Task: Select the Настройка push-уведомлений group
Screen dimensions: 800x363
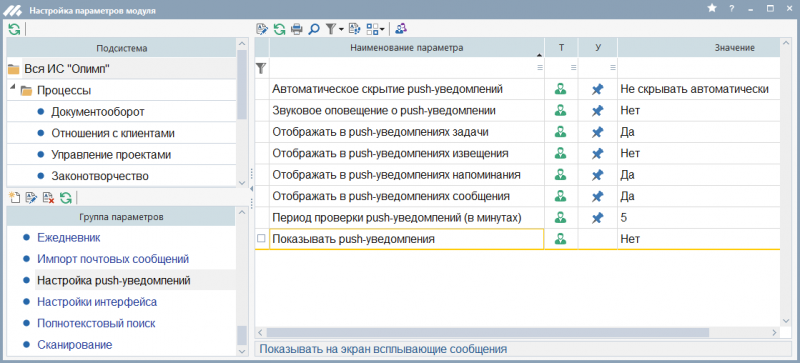Action: (114, 280)
